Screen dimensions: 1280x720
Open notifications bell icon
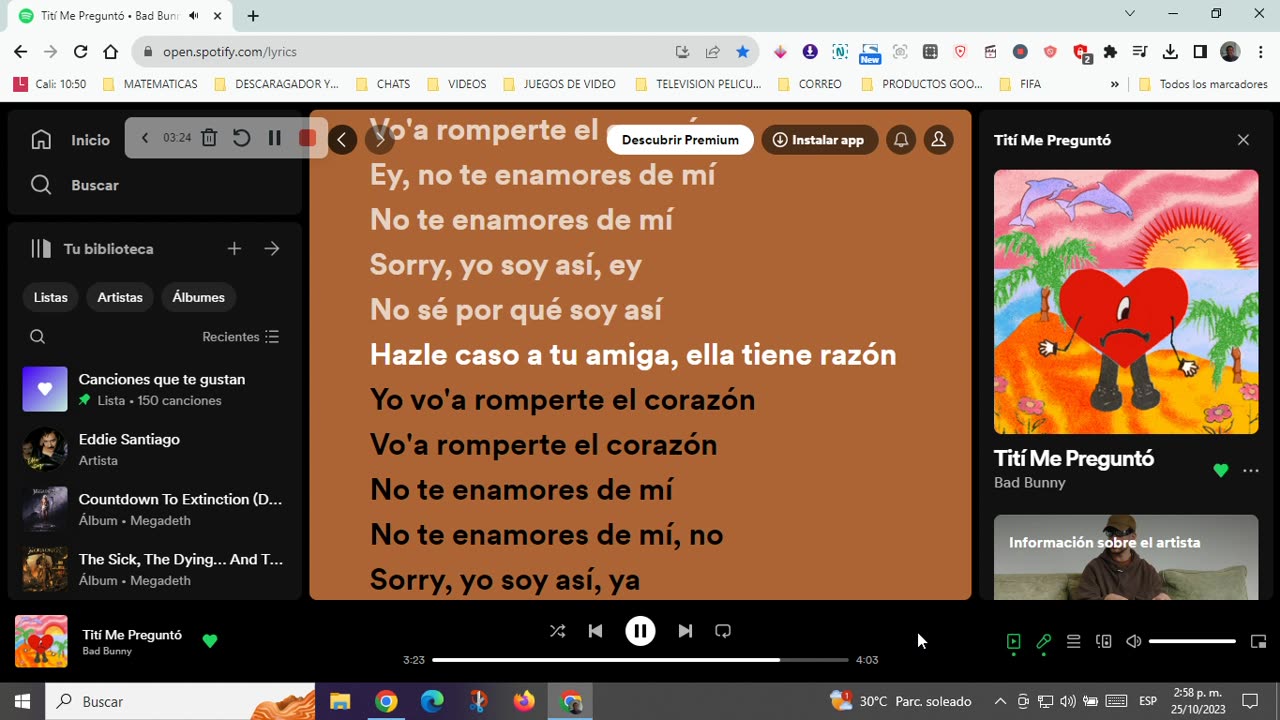click(x=901, y=140)
